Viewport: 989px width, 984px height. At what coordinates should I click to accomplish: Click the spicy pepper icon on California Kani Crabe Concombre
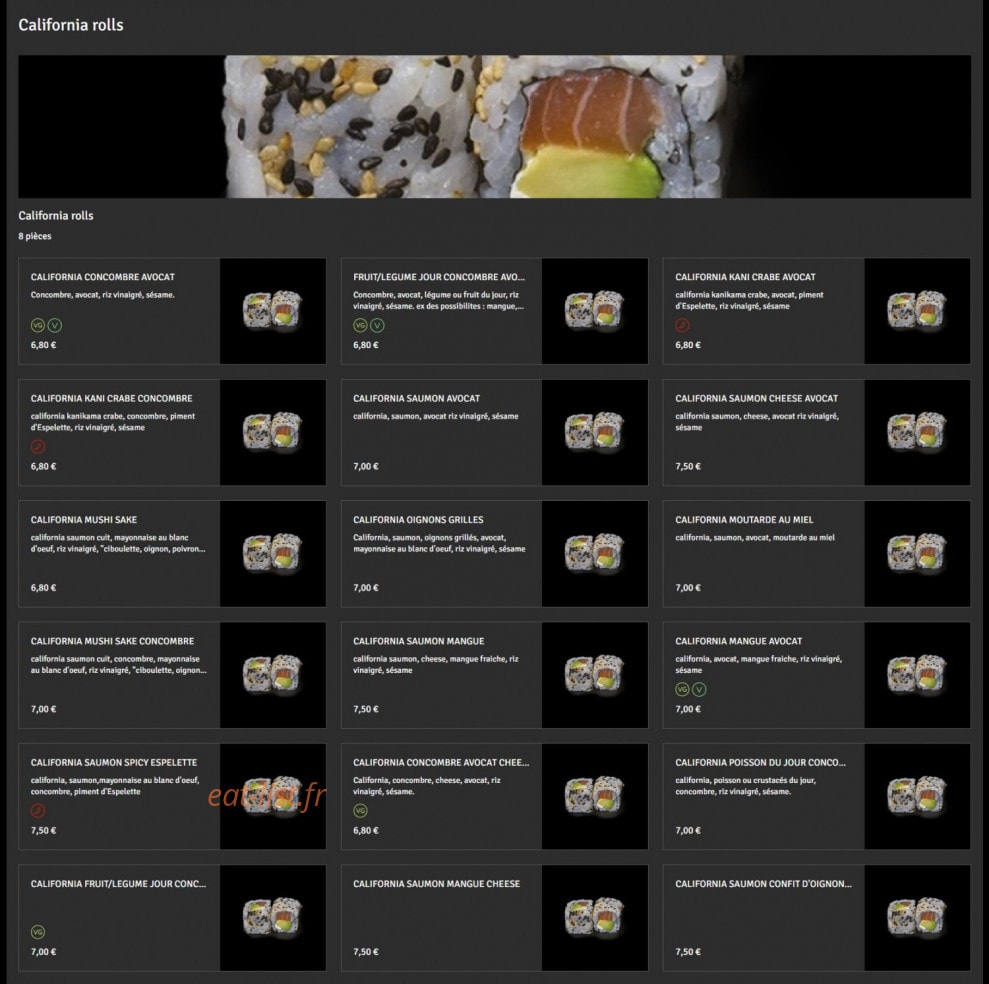pos(38,447)
